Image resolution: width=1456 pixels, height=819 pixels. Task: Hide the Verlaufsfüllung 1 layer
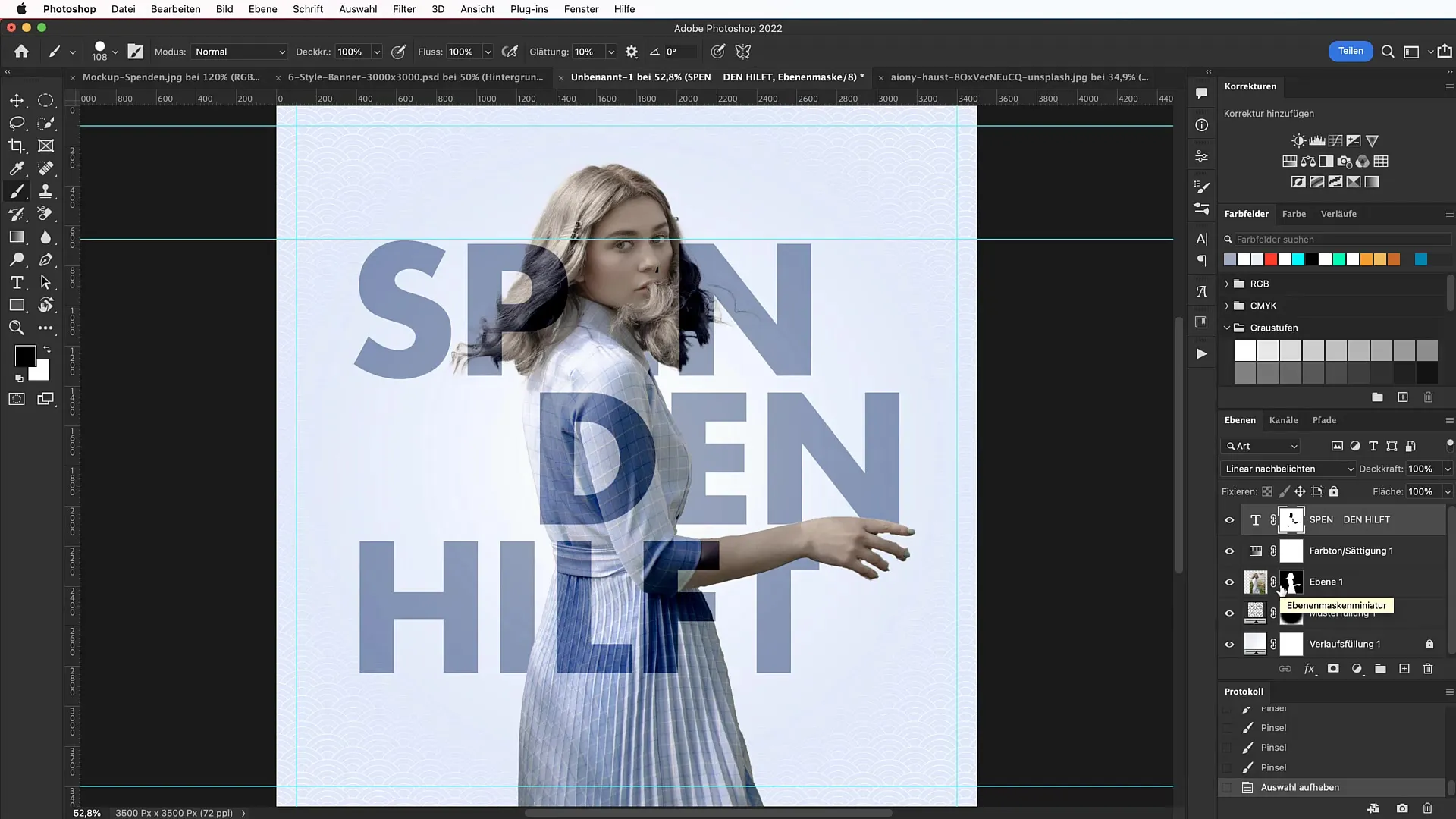(x=1229, y=645)
